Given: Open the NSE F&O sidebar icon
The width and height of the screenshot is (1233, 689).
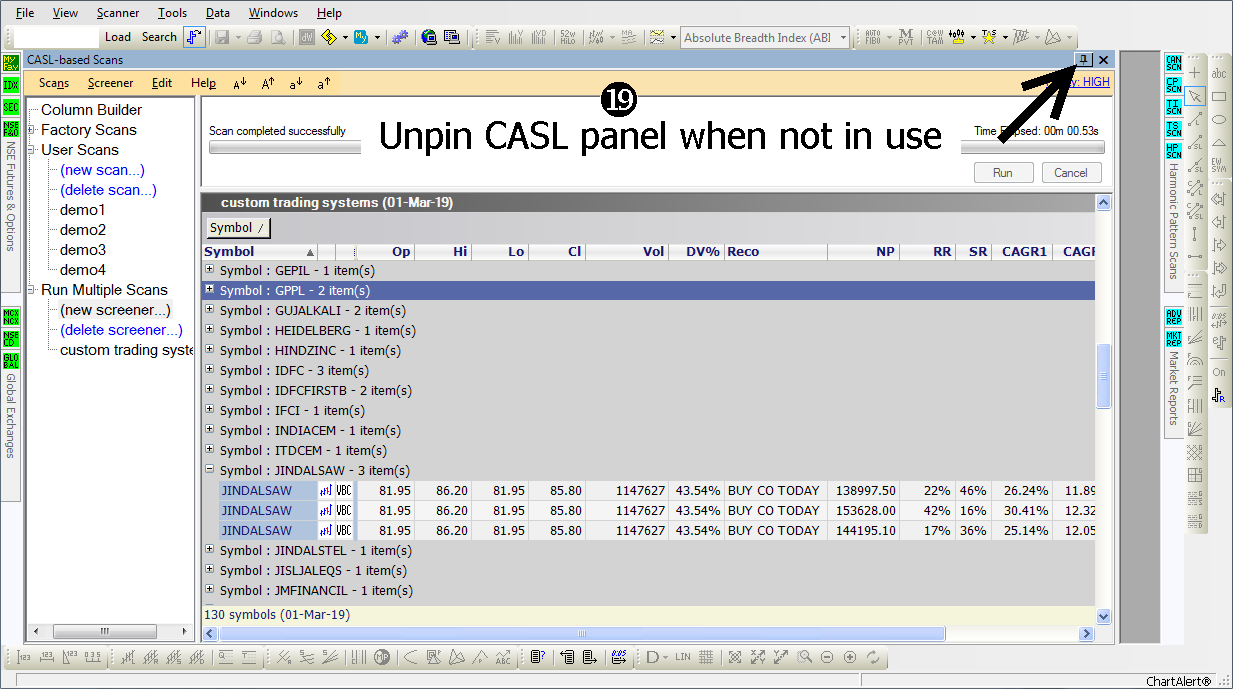Looking at the screenshot, I should pos(11,129).
